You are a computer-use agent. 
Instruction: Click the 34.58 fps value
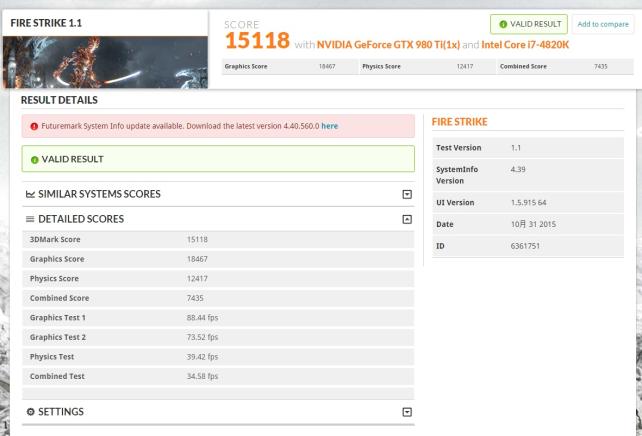[x=202, y=376]
